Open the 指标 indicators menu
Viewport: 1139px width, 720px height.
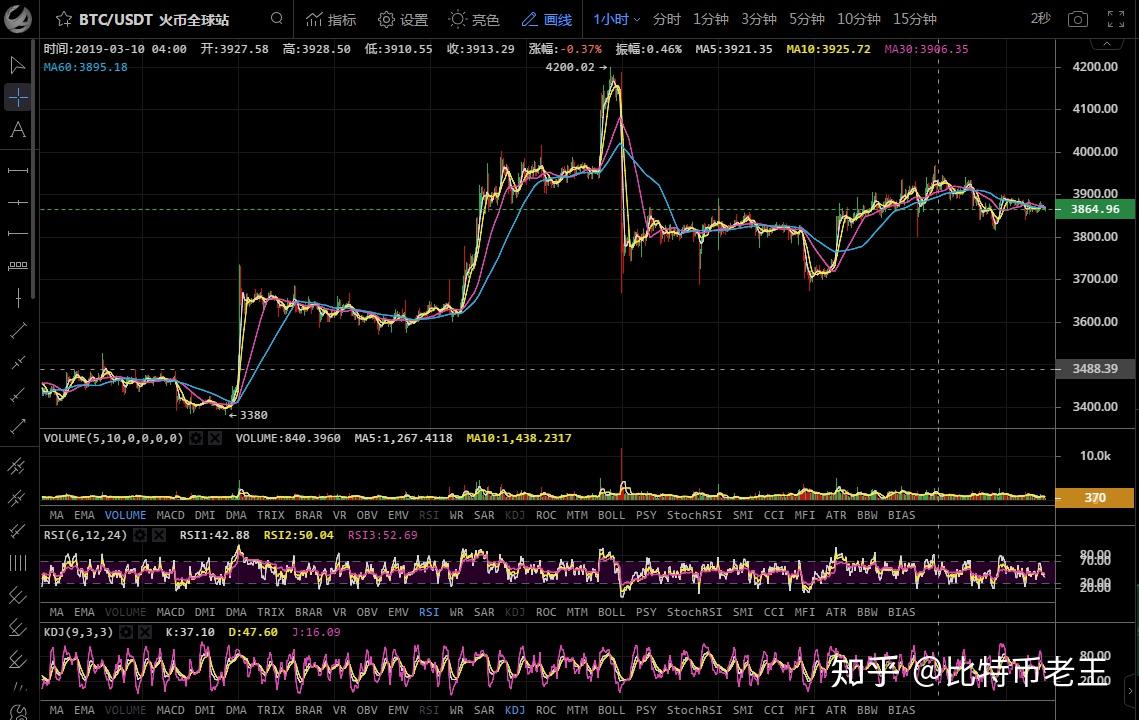330,18
